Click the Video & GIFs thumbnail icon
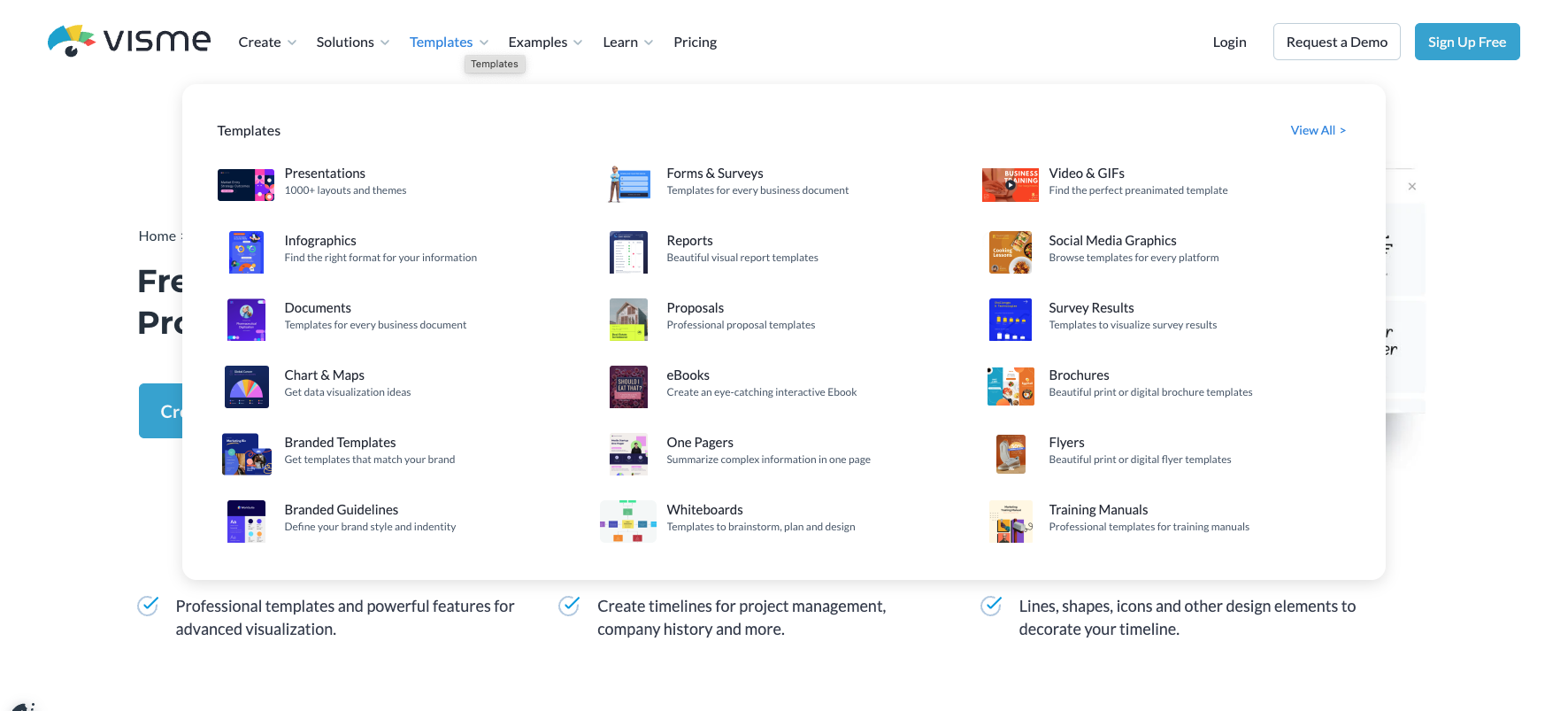This screenshot has height=711, width=1568. (x=1011, y=185)
